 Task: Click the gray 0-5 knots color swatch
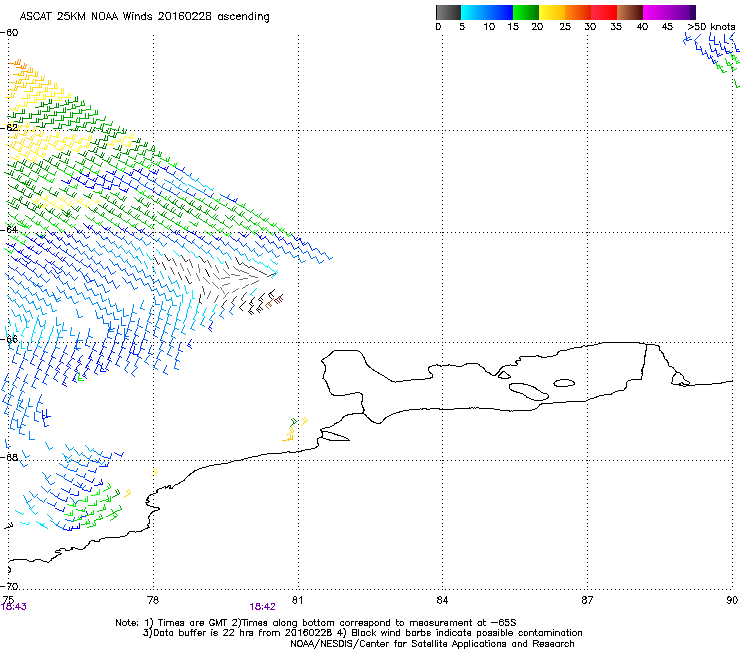(x=448, y=12)
